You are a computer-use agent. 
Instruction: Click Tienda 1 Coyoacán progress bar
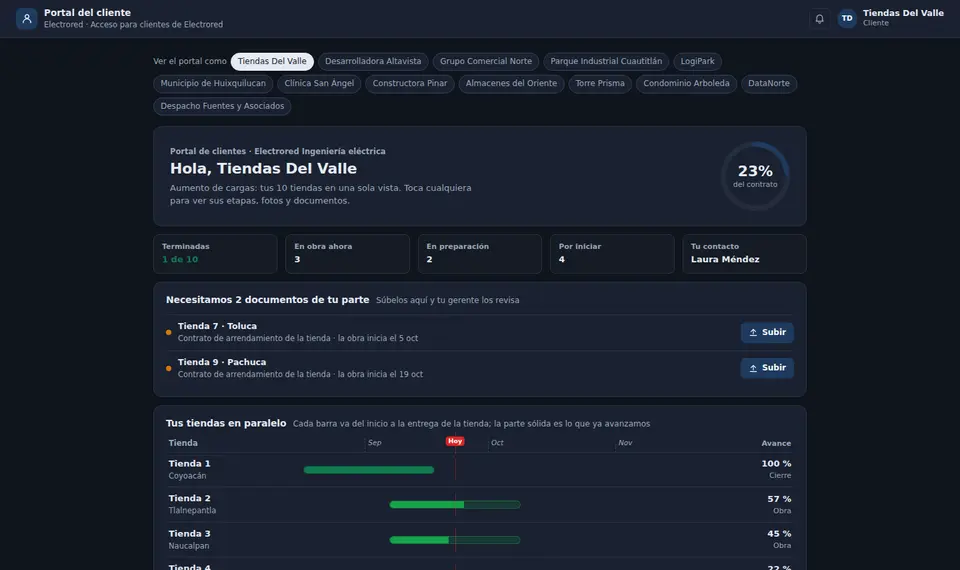369,470
